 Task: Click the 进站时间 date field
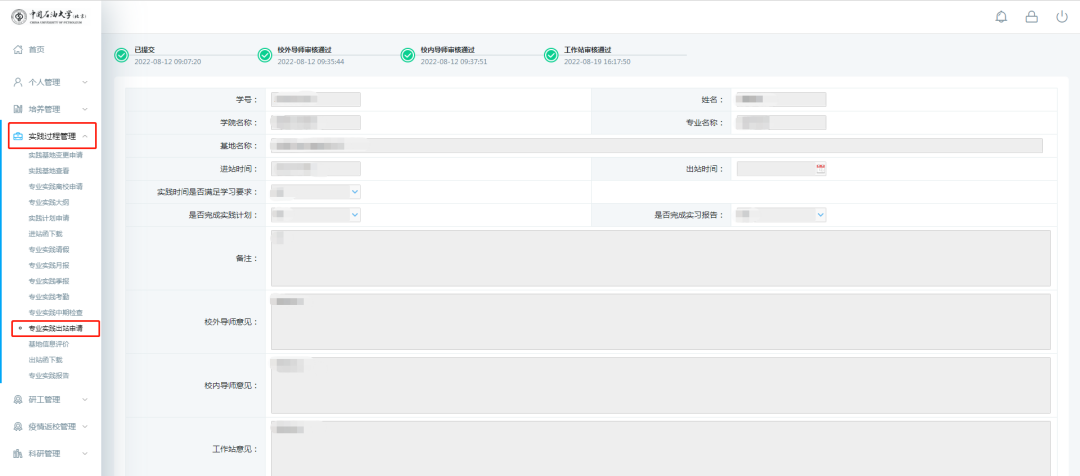(x=315, y=168)
